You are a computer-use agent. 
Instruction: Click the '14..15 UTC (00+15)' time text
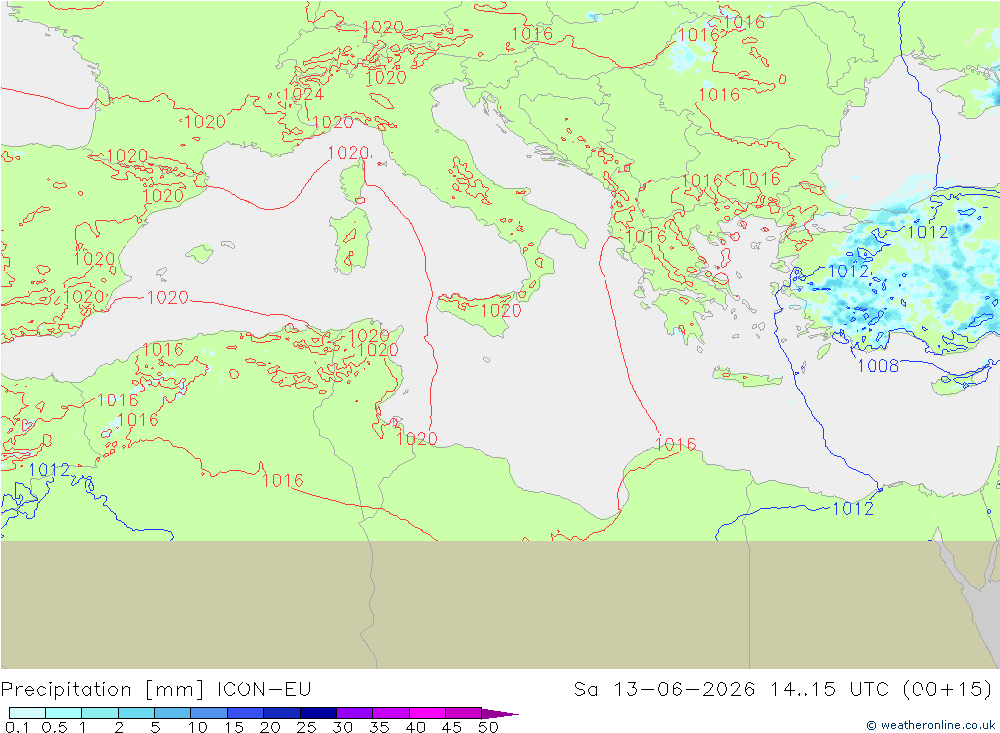point(881,690)
